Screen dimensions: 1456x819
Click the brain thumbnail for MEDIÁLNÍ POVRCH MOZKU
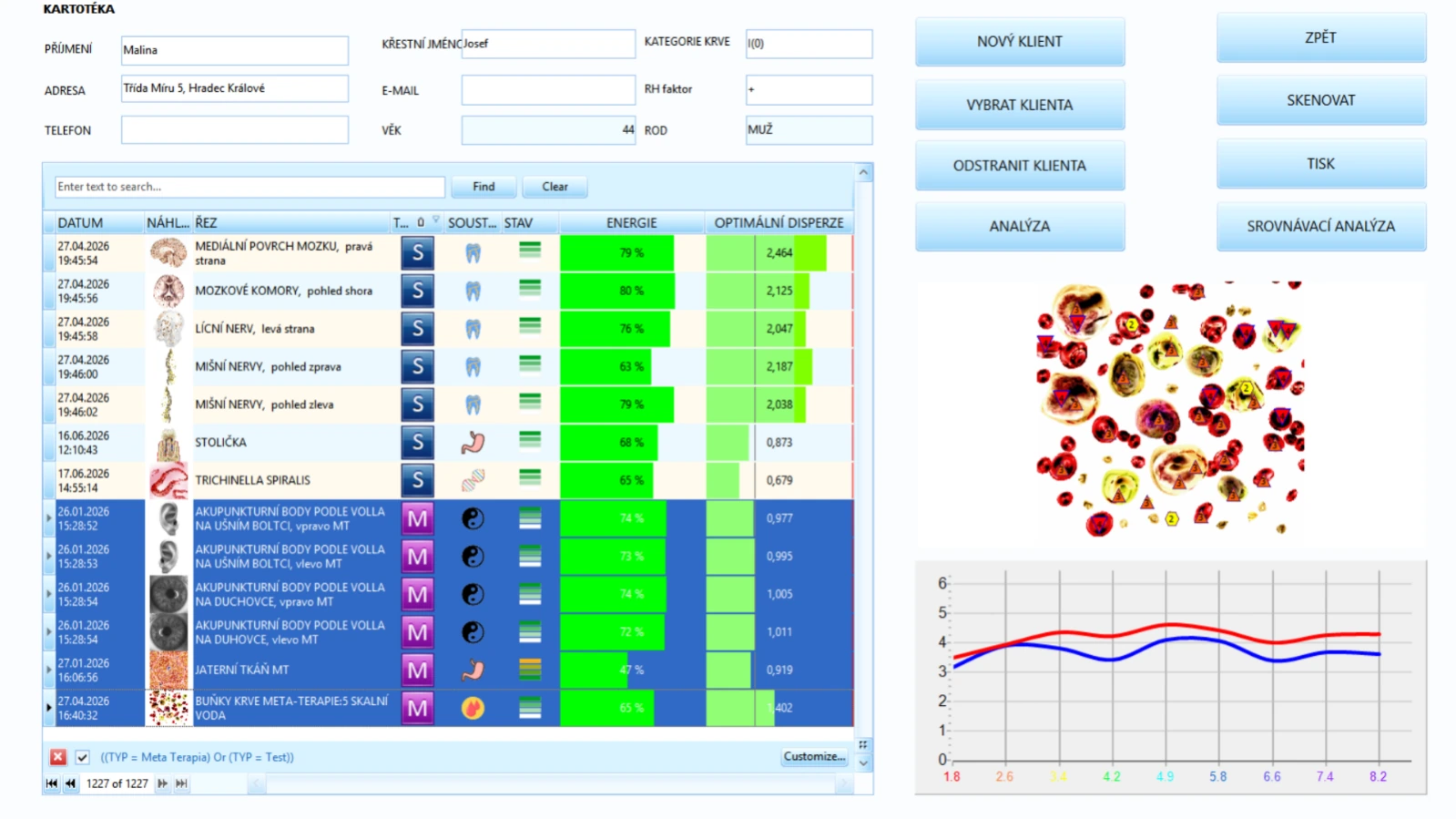coord(168,252)
